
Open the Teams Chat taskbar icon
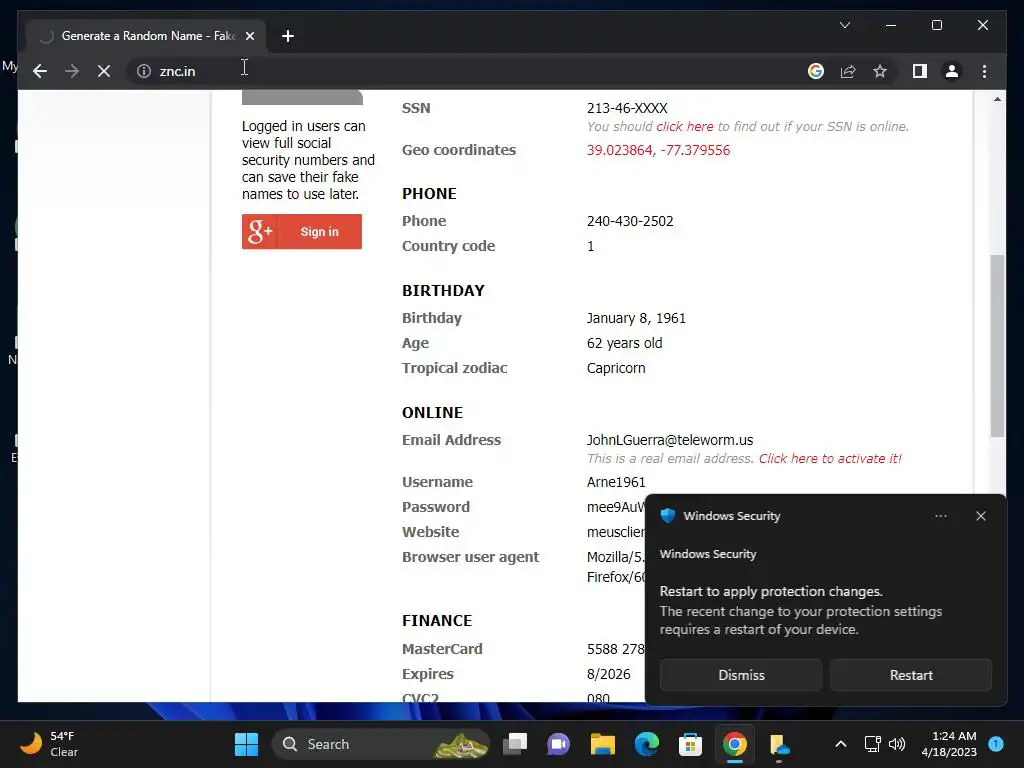[x=558, y=744]
